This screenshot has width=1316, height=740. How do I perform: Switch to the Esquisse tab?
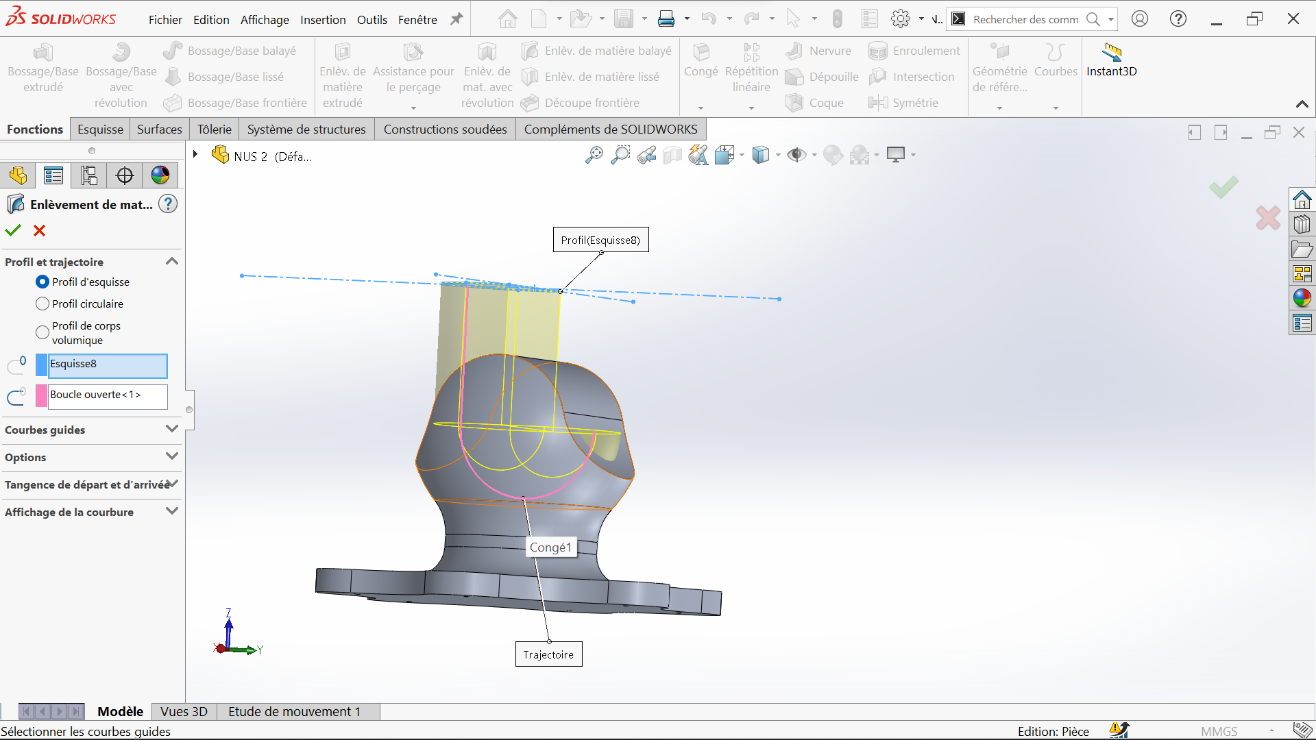point(101,129)
